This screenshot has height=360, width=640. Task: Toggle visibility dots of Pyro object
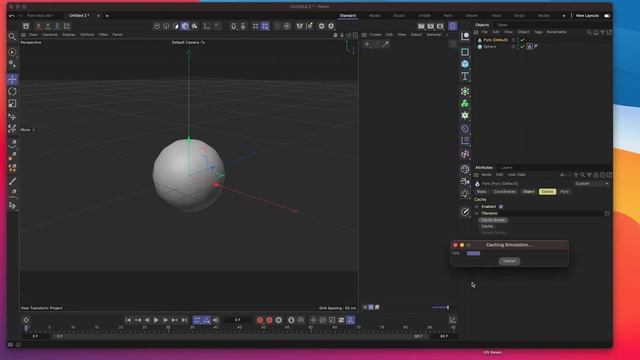coord(518,40)
